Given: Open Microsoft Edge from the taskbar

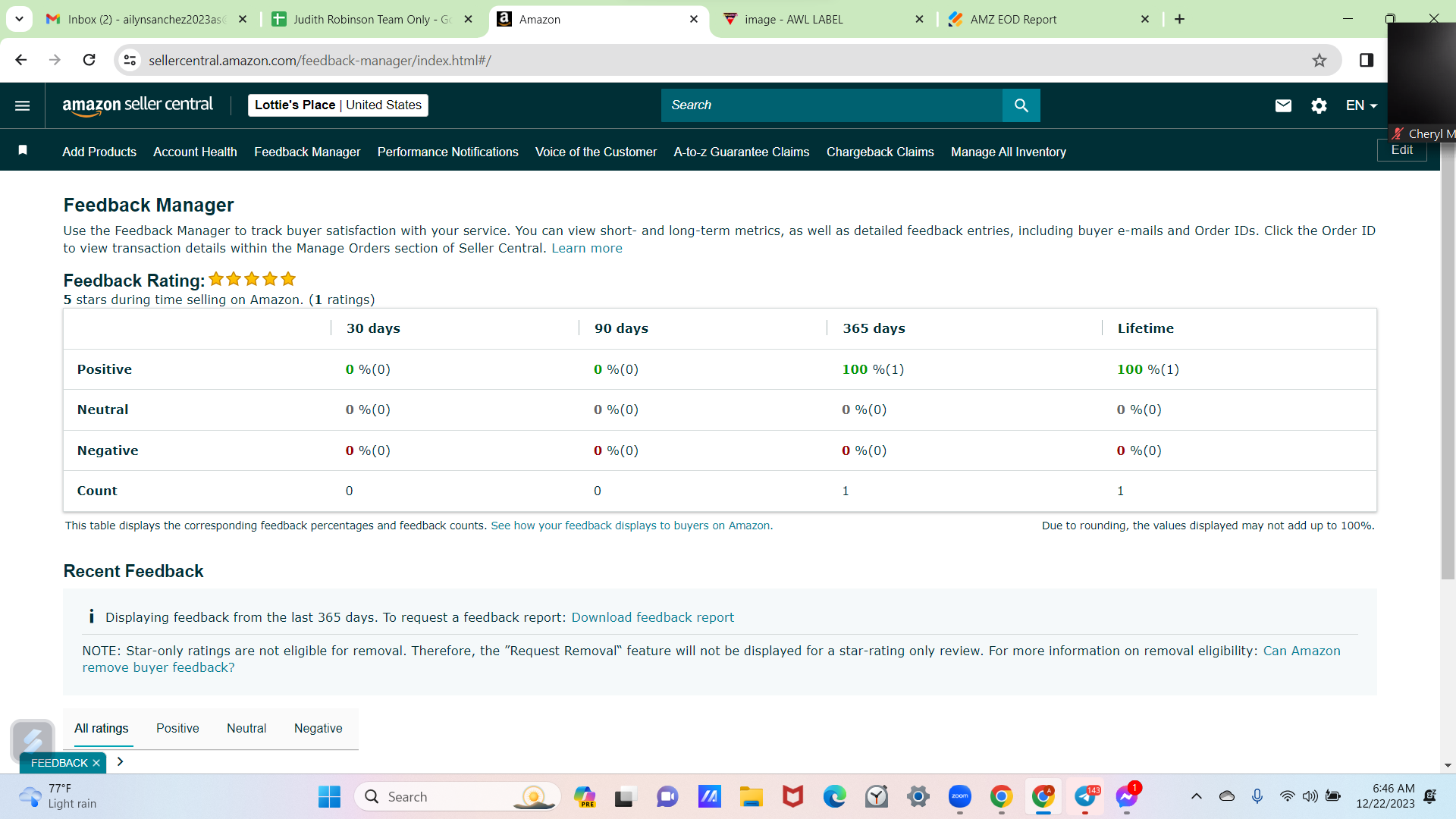Looking at the screenshot, I should tap(835, 797).
